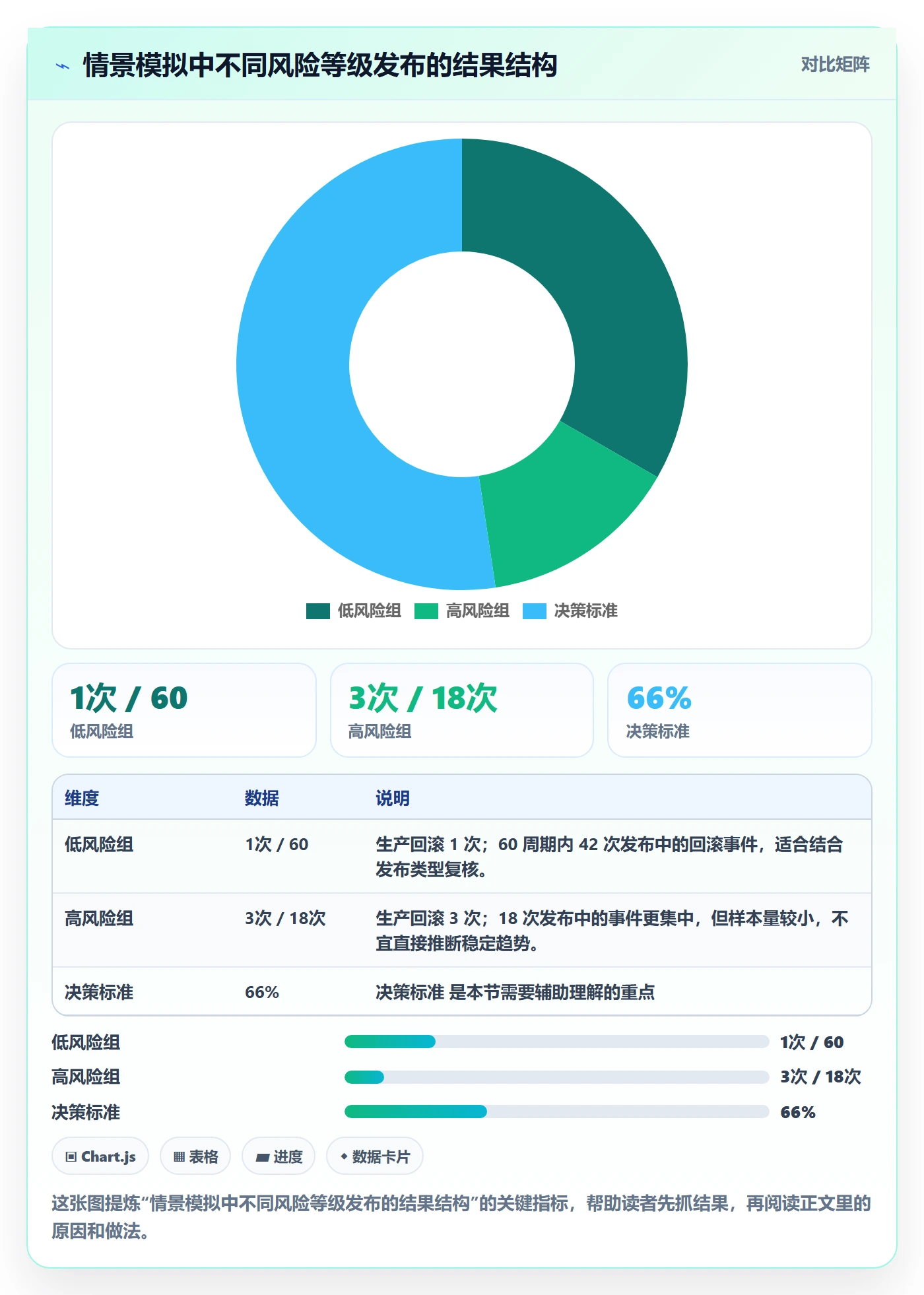Image resolution: width=924 pixels, height=1295 pixels.
Task: Click the 低风险组 progress bar
Action: point(556,1042)
